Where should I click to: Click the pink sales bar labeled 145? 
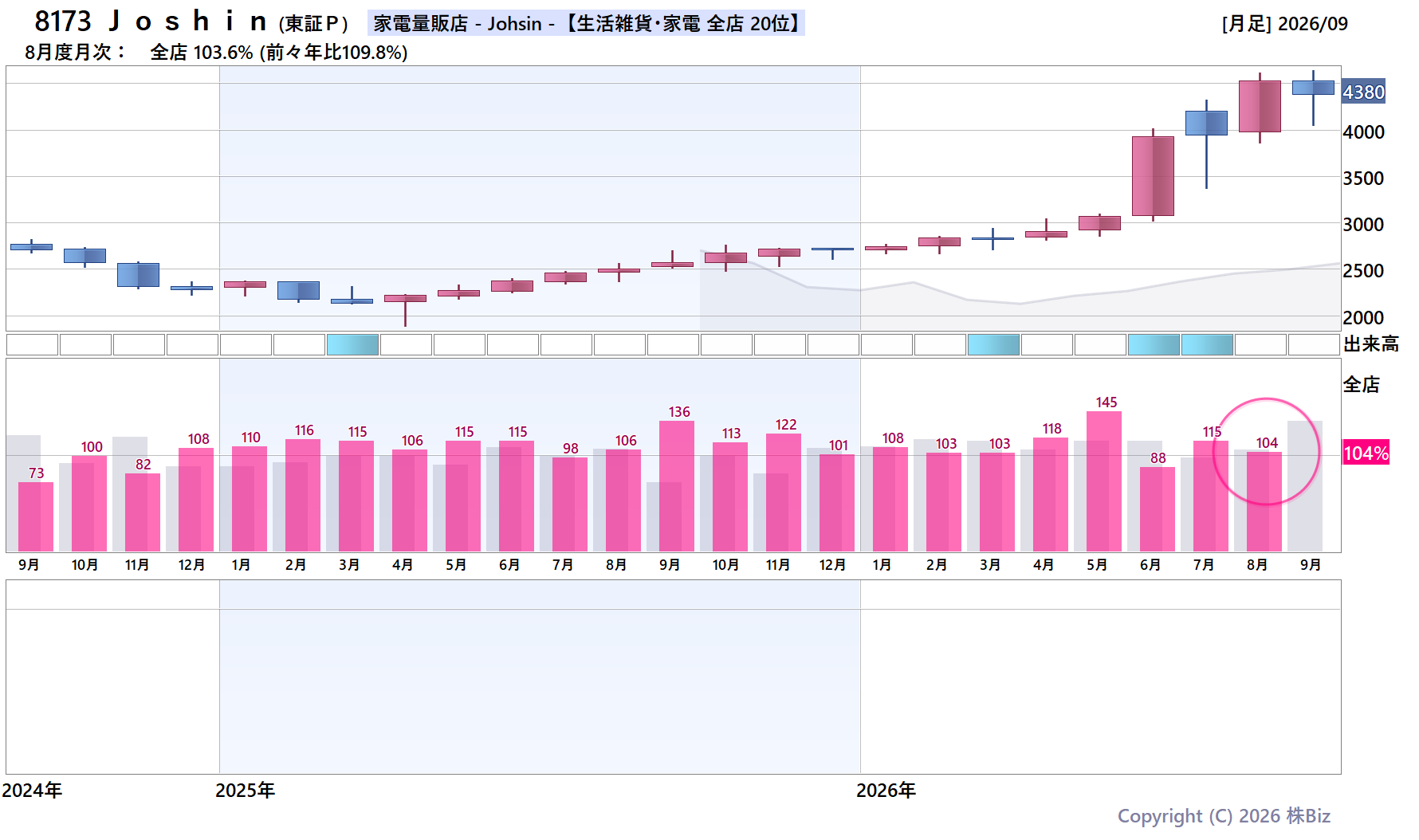[1104, 481]
